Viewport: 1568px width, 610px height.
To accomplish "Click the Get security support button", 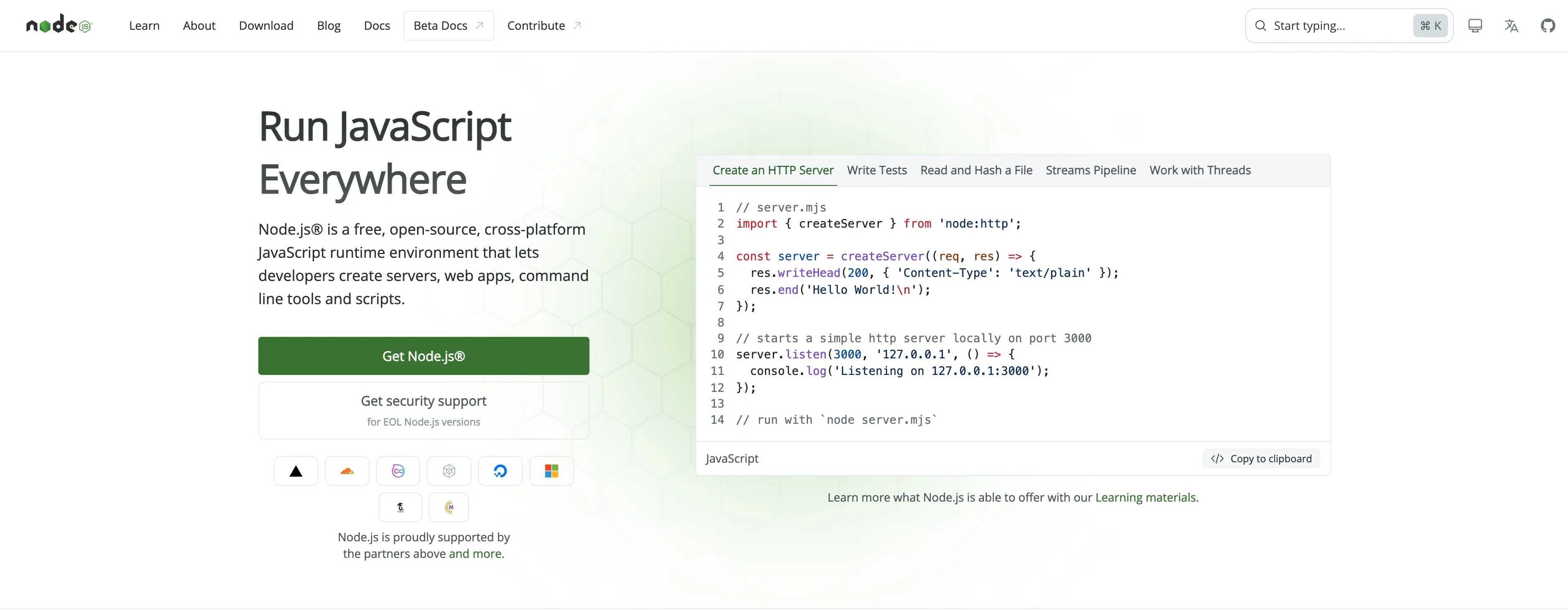I will 423,410.
